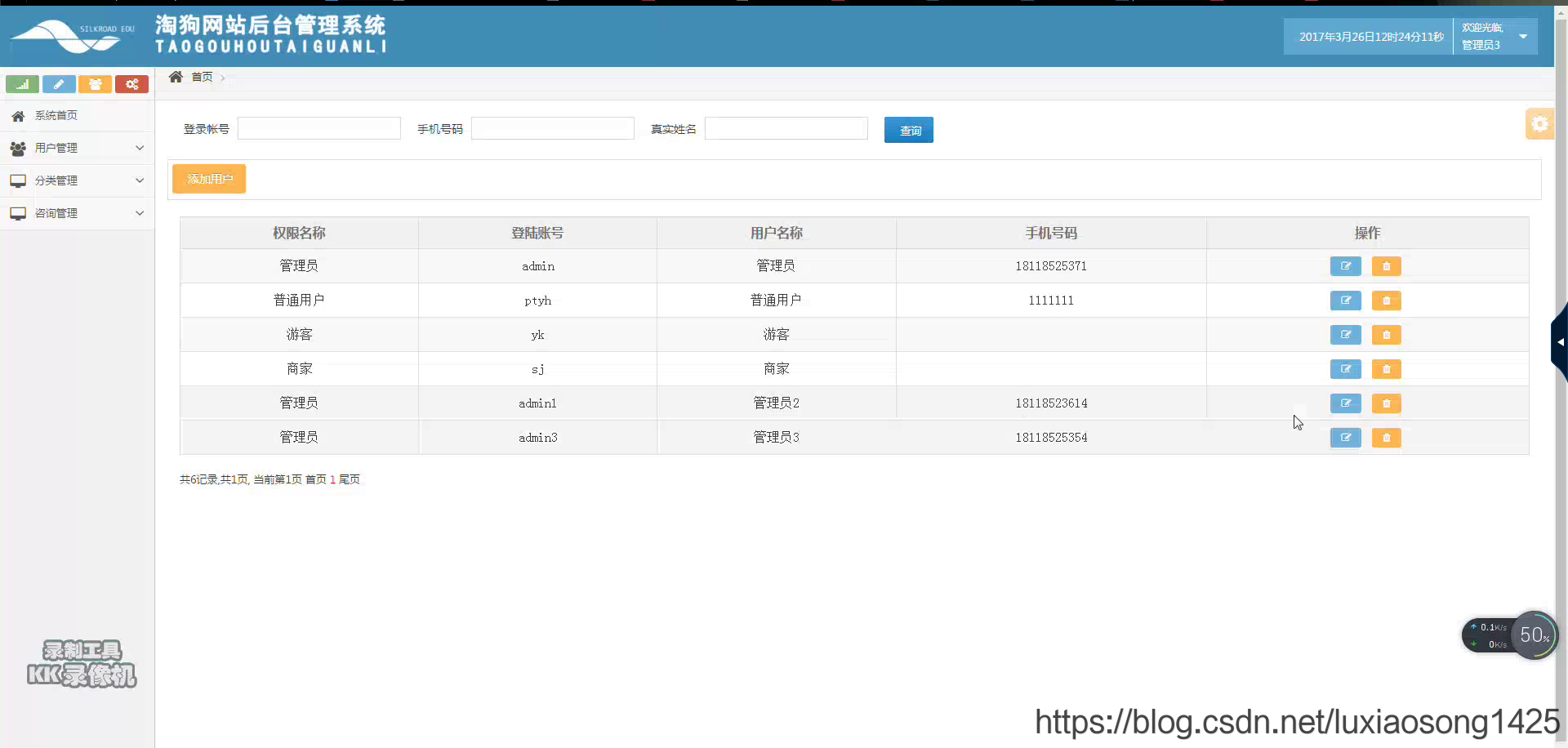
Task: Edit the yk user row
Action: (1346, 335)
